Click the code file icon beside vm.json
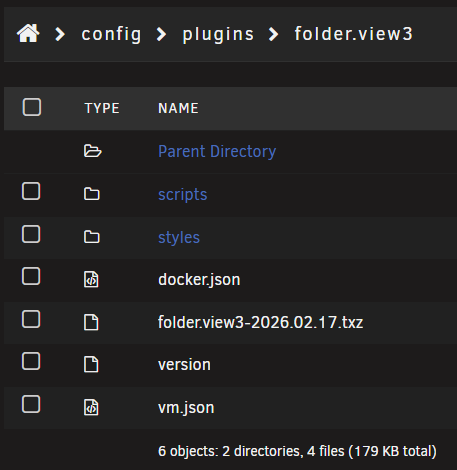The image size is (457, 470). point(91,407)
